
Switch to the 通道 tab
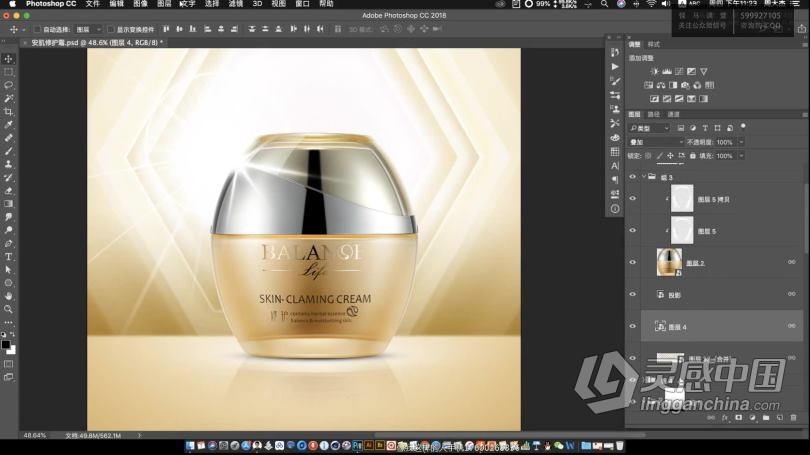tap(674, 114)
